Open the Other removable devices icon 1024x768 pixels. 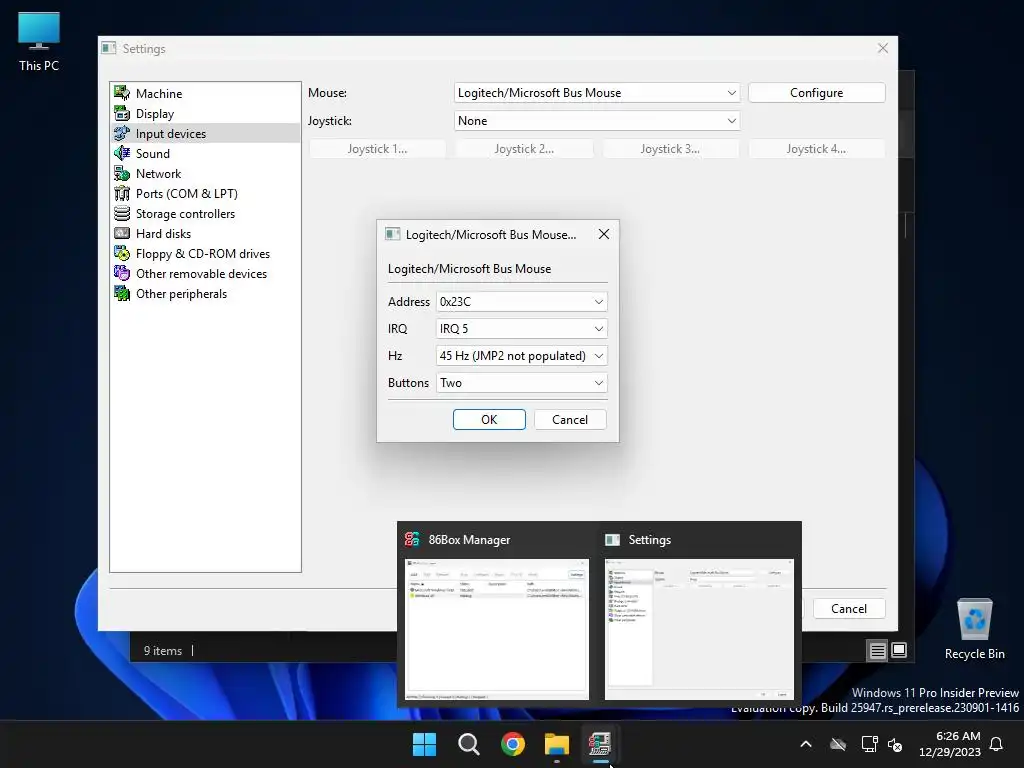point(122,274)
